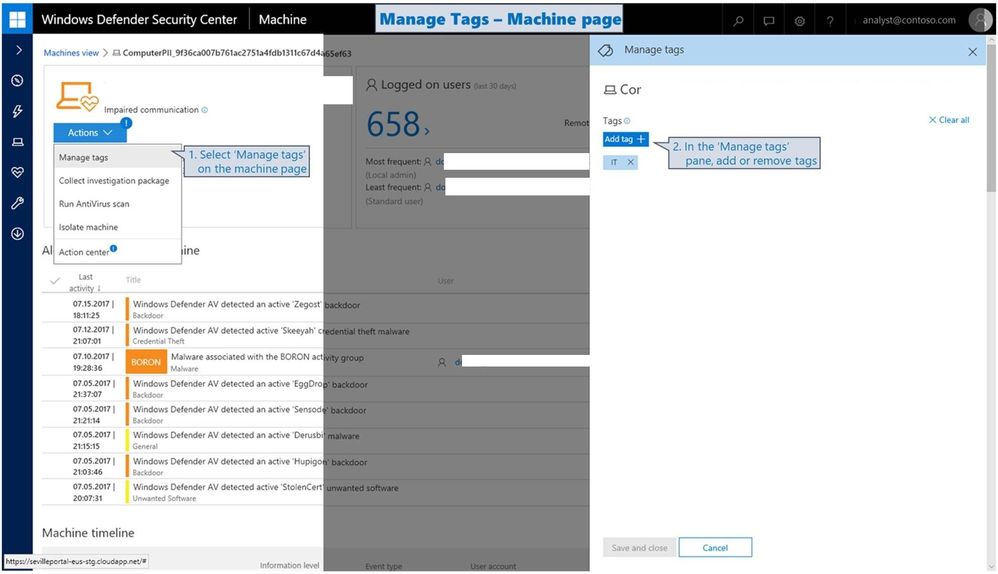This screenshot has height=574, width=998.
Task: Open the Actions dropdown button
Action: tap(90, 132)
